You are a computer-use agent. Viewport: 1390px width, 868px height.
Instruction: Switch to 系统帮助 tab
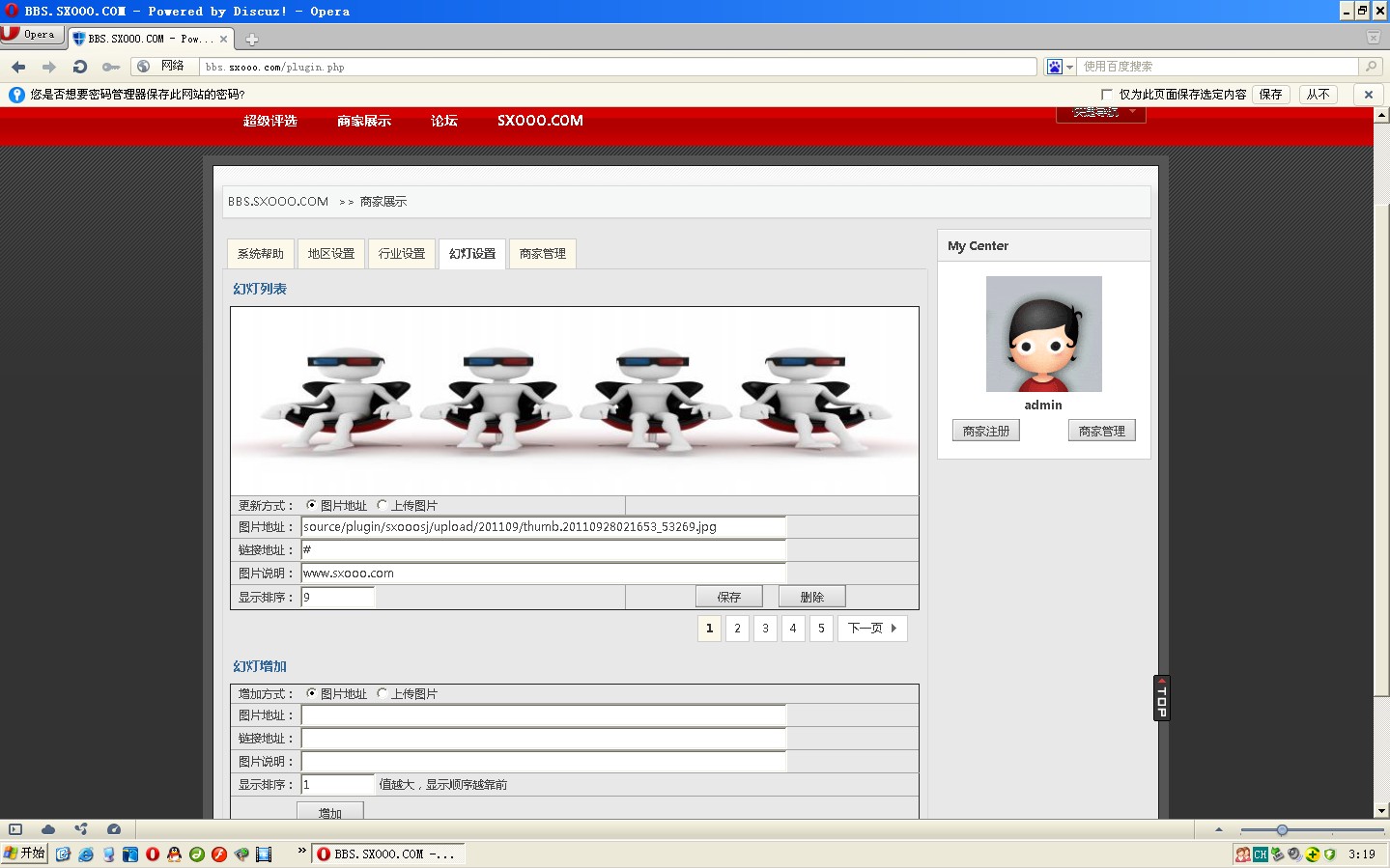click(261, 254)
